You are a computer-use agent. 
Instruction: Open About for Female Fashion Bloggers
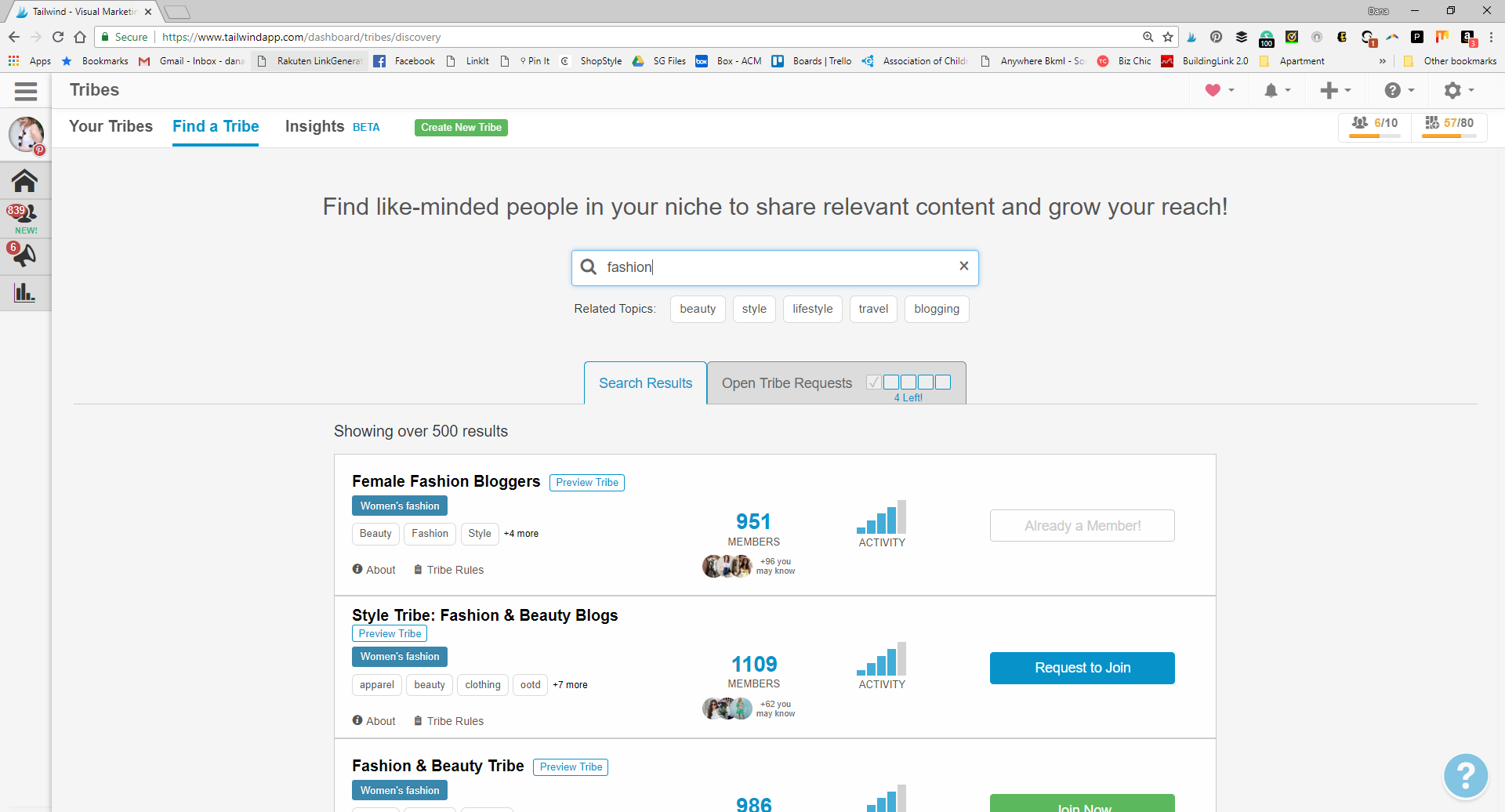click(374, 570)
